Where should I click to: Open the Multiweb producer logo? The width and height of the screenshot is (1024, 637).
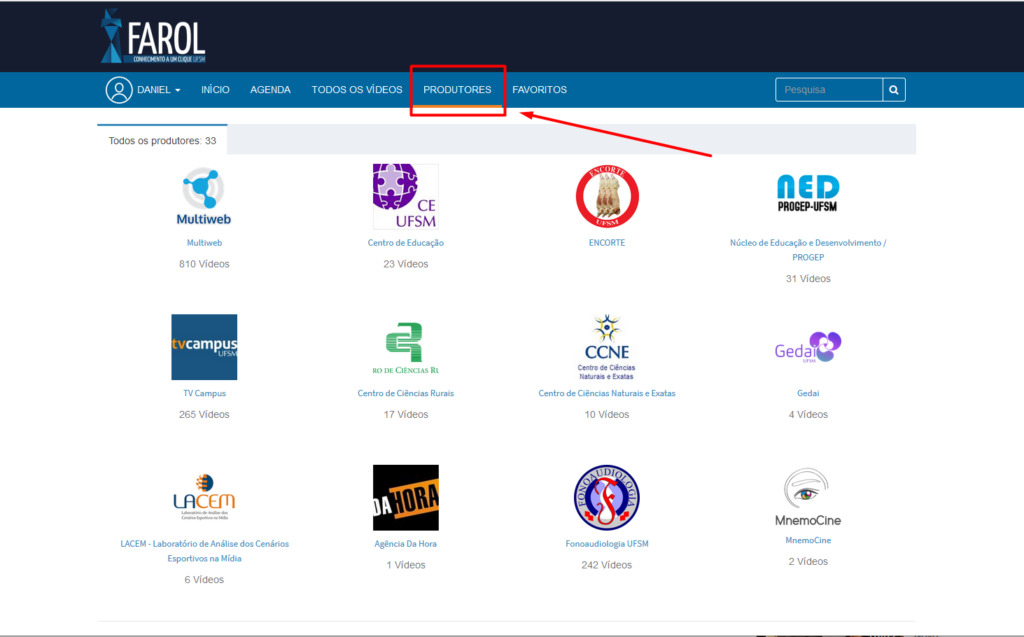[x=204, y=197]
